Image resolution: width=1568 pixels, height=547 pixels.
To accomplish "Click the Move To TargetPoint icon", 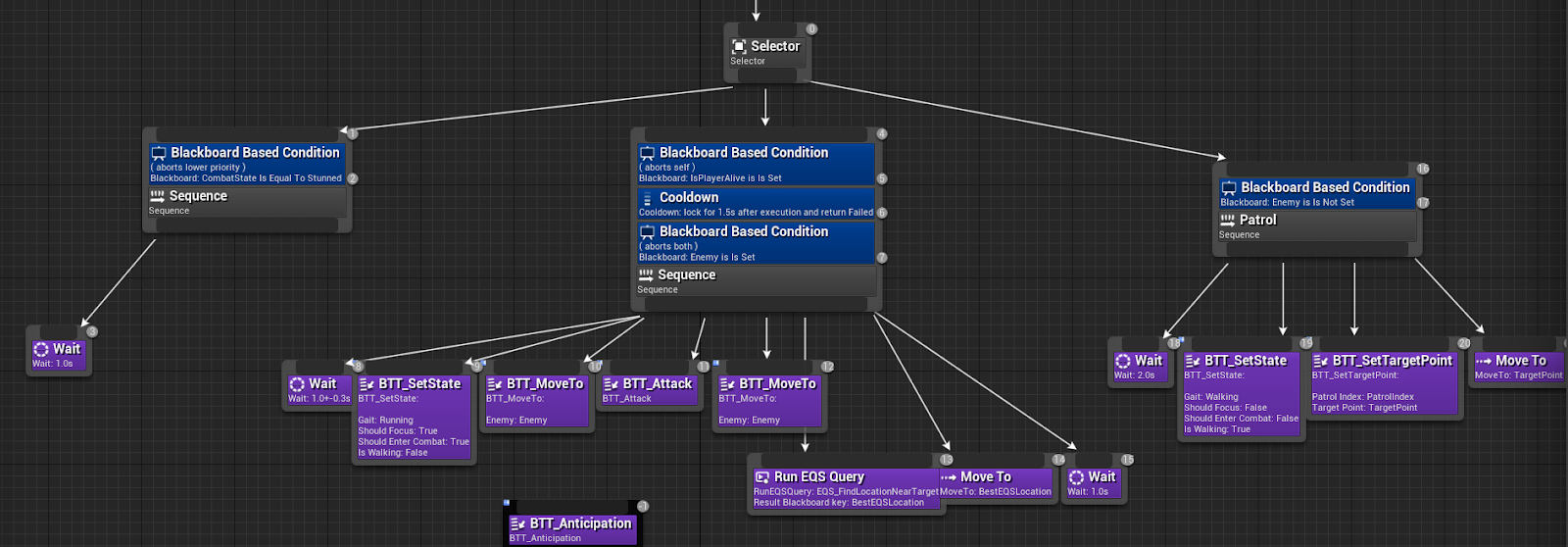I will [x=1484, y=361].
